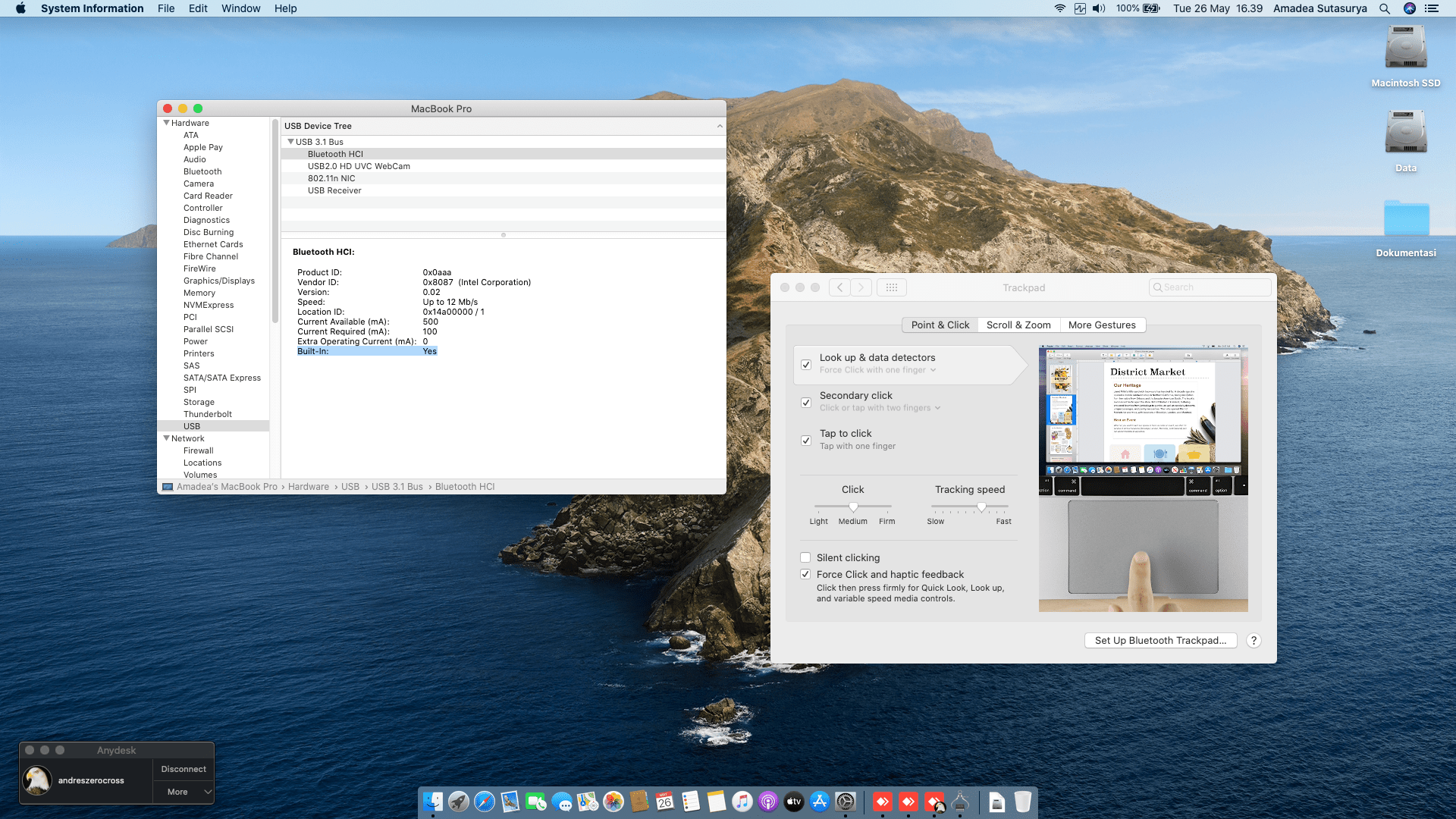Uncheck Tap to click
Screen dimensions: 1456x819
click(x=806, y=440)
